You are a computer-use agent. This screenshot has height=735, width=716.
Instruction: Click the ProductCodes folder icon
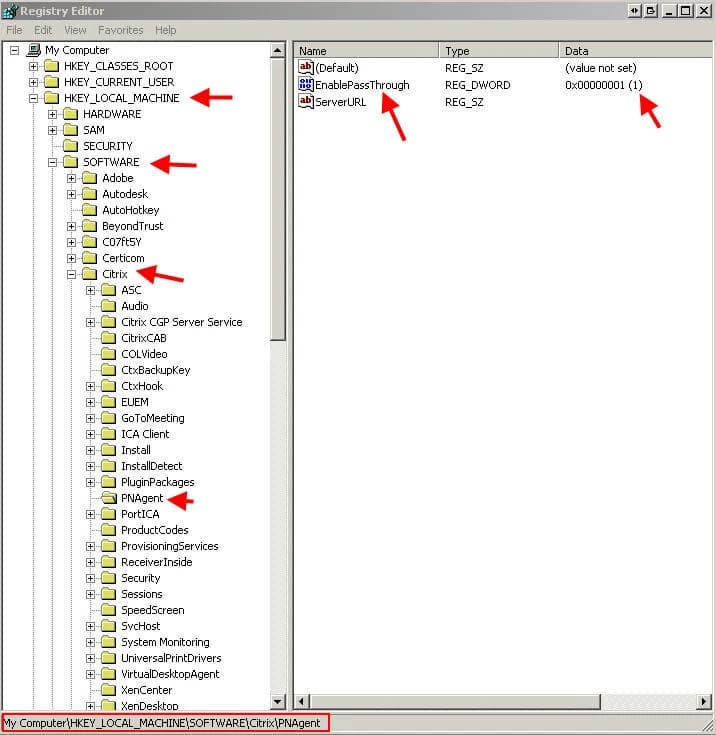(x=109, y=530)
